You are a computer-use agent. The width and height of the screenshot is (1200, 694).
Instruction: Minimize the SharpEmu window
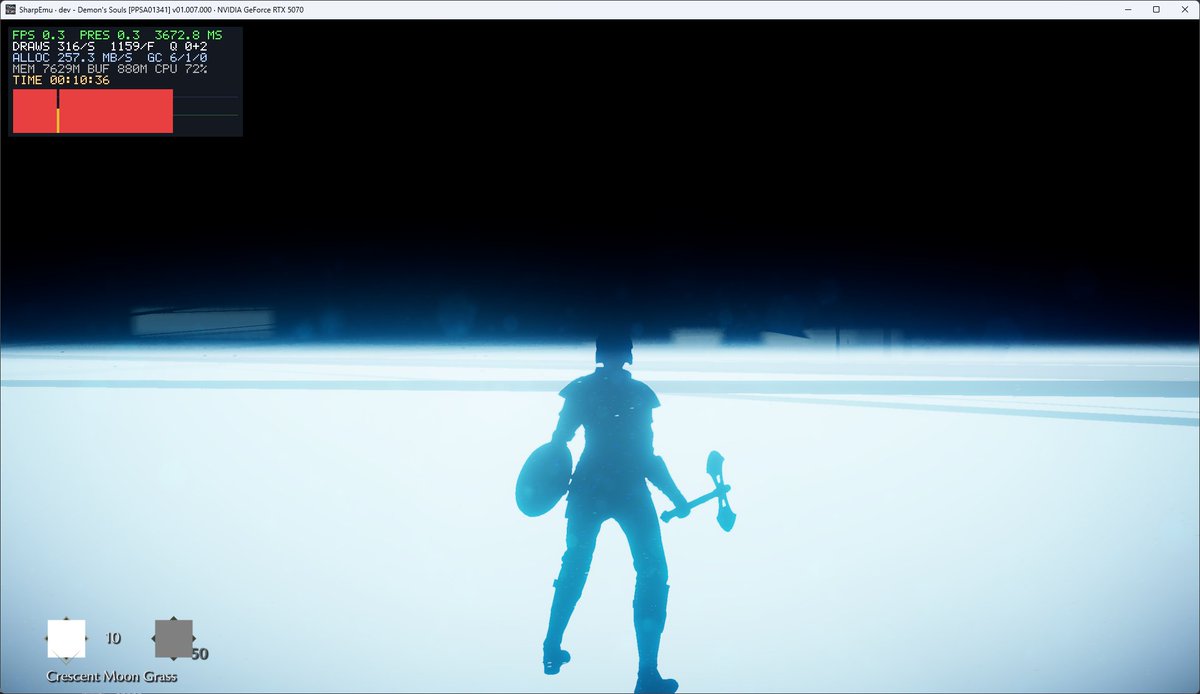pos(1129,9)
